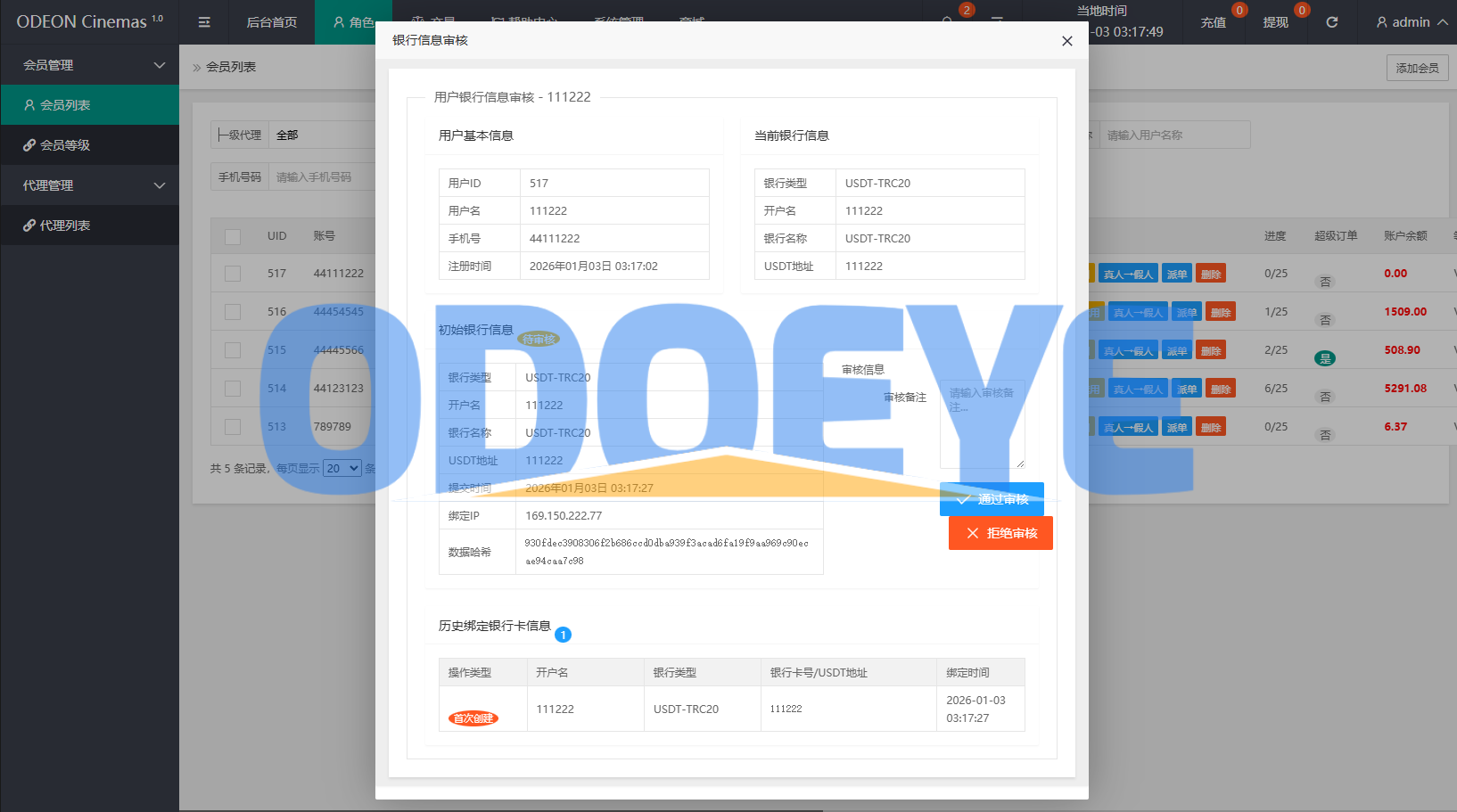Click the refresh icon in top bar
Screen dimensions: 1457x812
(1331, 22)
